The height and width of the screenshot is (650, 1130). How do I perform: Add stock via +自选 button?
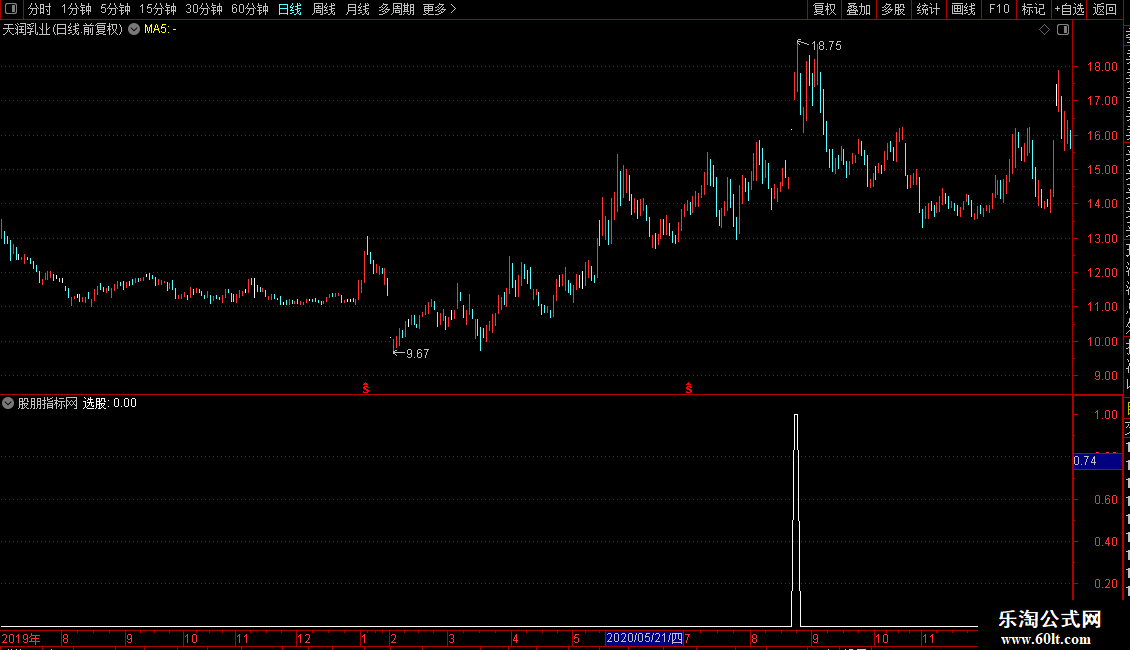[1069, 9]
